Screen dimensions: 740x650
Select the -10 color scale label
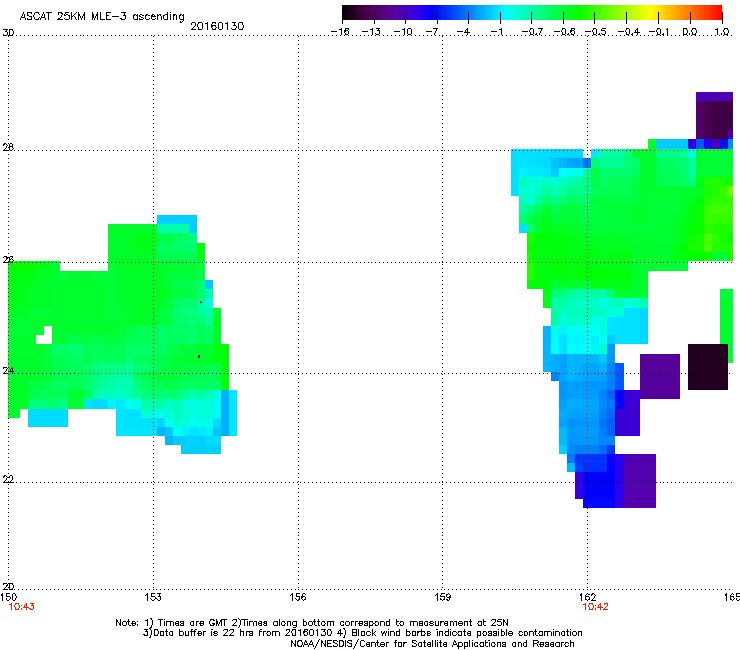(x=403, y=32)
